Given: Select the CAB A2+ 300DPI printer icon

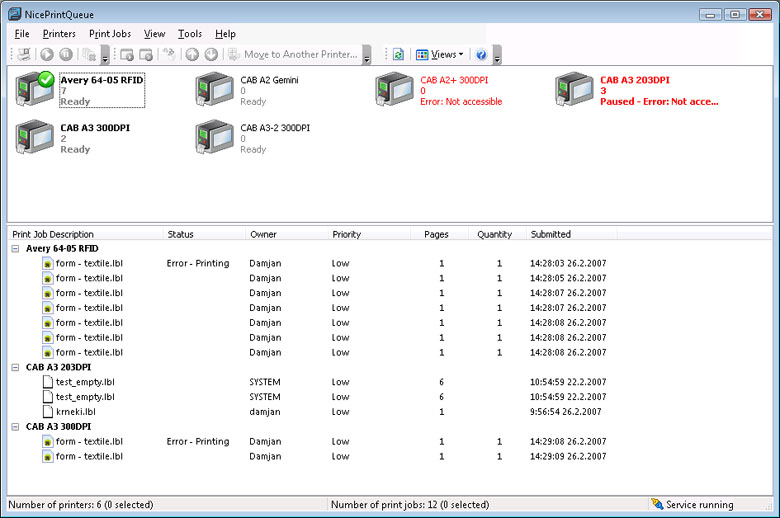Looking at the screenshot, I should (x=394, y=89).
